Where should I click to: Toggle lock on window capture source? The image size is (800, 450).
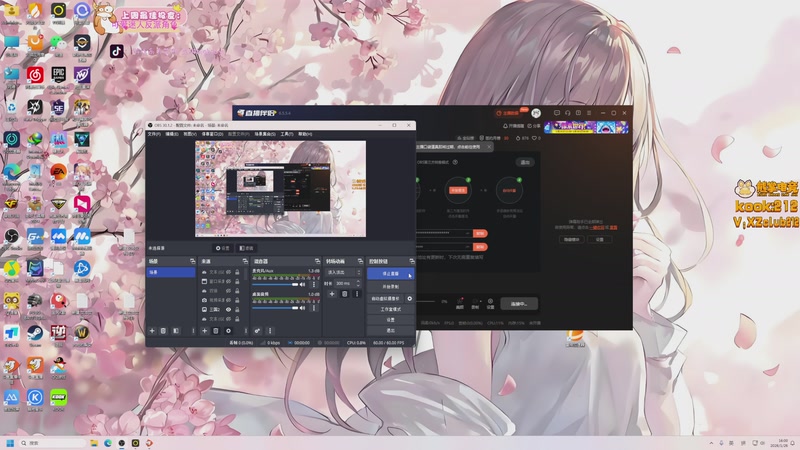tap(237, 281)
